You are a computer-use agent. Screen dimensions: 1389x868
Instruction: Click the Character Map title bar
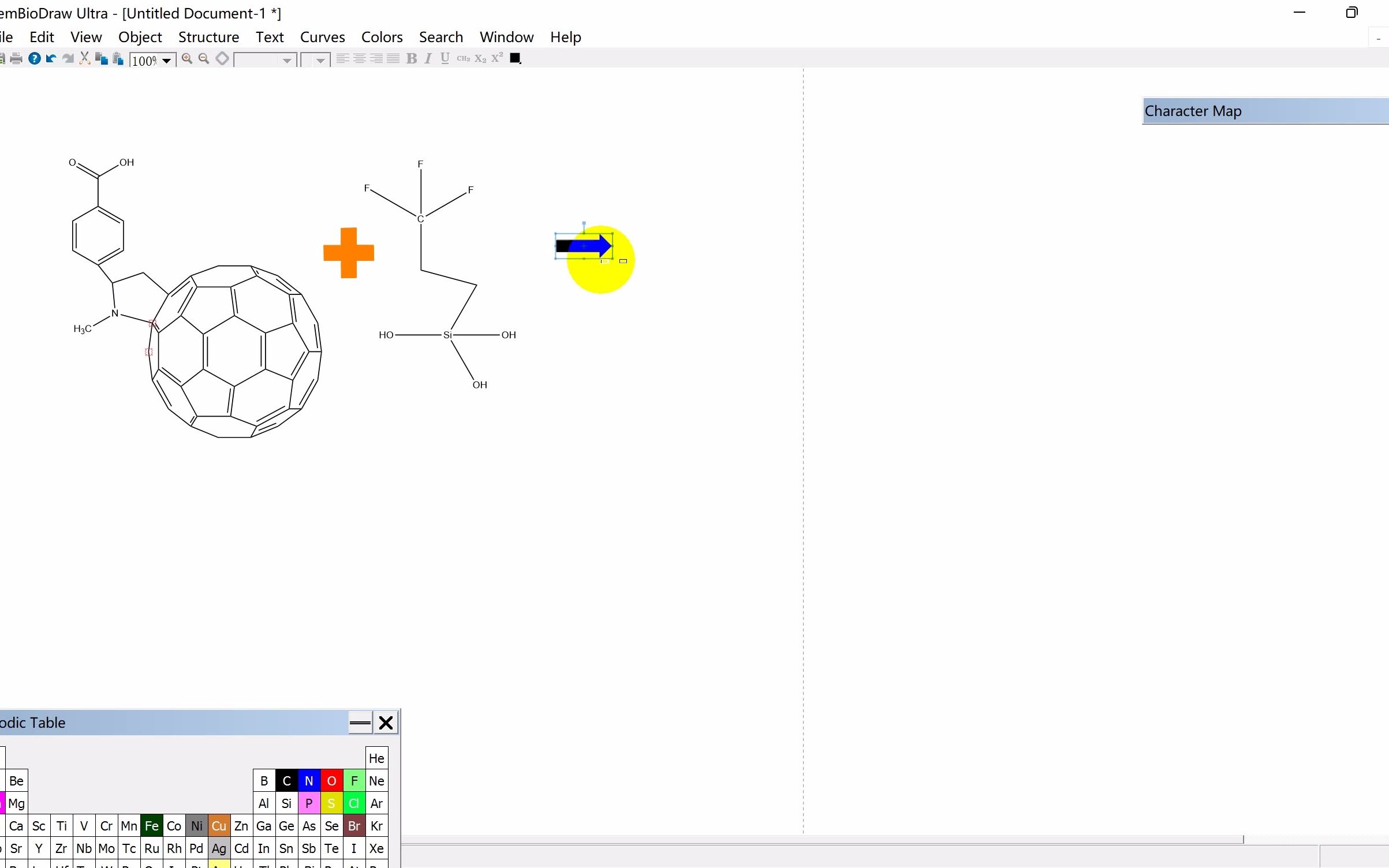(1263, 111)
